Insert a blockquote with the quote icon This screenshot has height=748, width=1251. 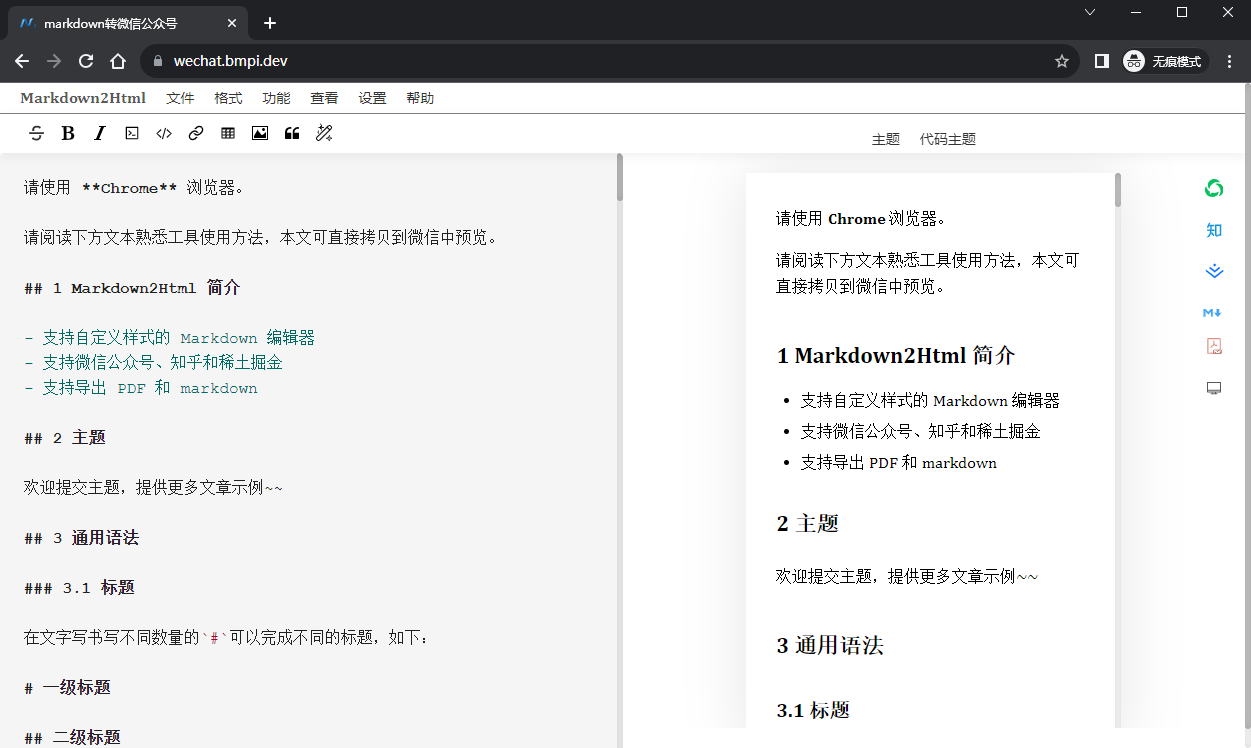pyautogui.click(x=292, y=133)
